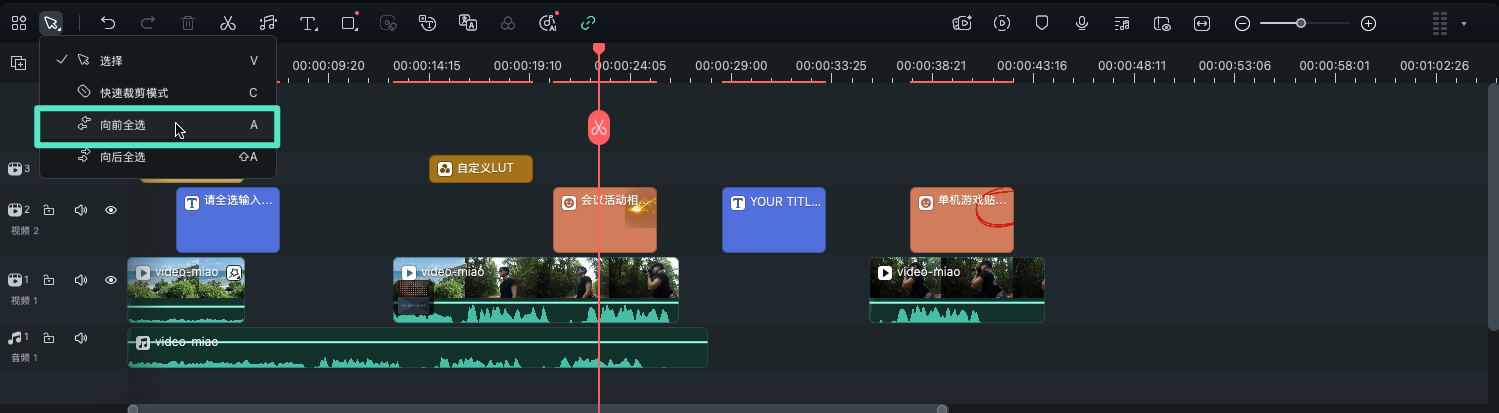
Task: Click the speech-to-text icon
Action: [x=428, y=23]
